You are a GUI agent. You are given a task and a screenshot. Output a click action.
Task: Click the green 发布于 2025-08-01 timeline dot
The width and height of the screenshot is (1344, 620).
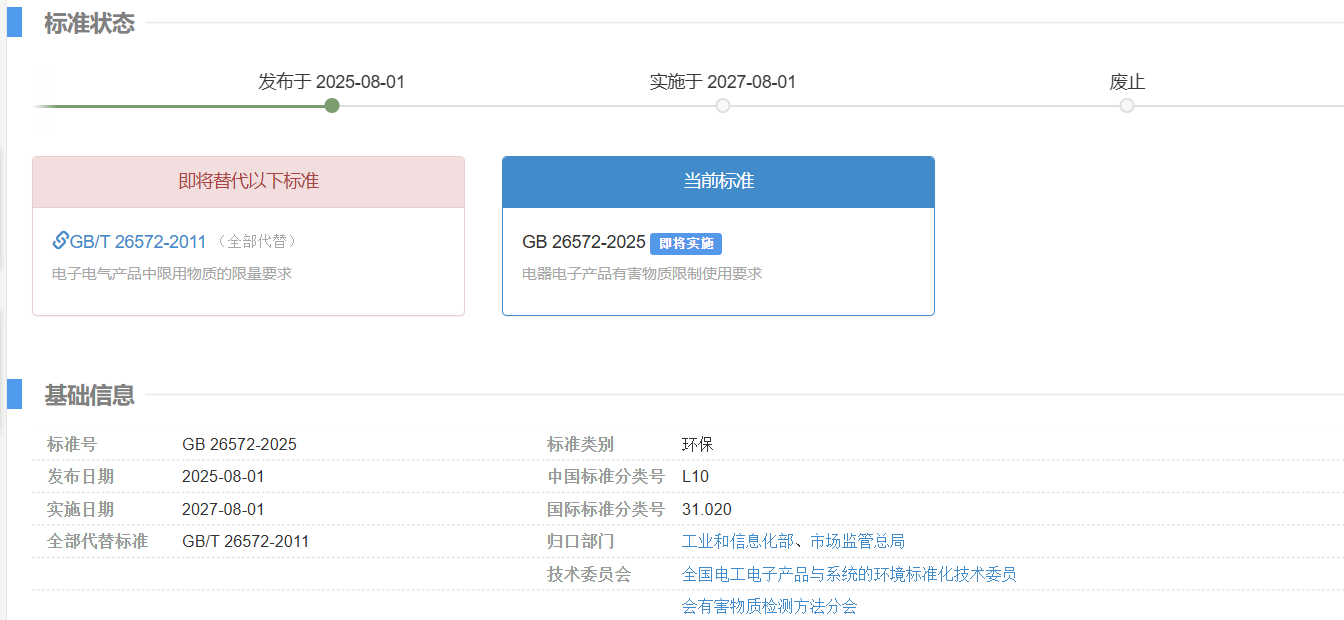(332, 105)
